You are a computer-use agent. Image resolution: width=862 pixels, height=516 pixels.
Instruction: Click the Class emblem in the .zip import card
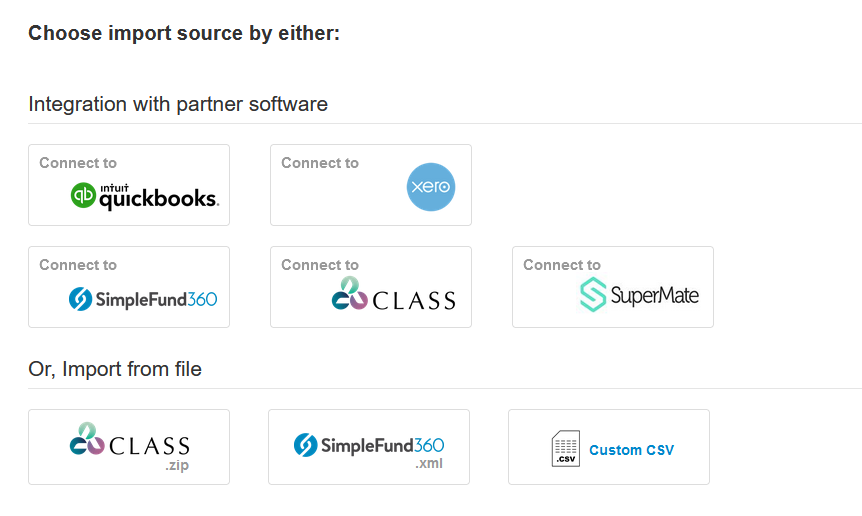(x=87, y=439)
